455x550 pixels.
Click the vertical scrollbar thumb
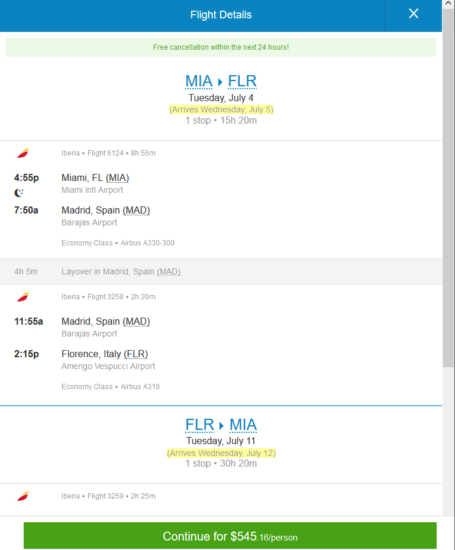pos(448,188)
